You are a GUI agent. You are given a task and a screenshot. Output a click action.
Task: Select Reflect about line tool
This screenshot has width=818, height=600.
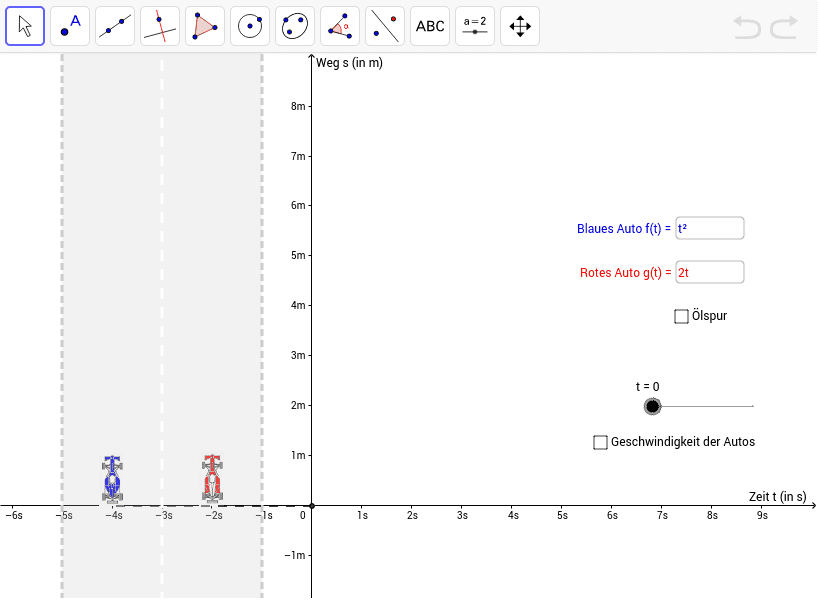point(385,26)
